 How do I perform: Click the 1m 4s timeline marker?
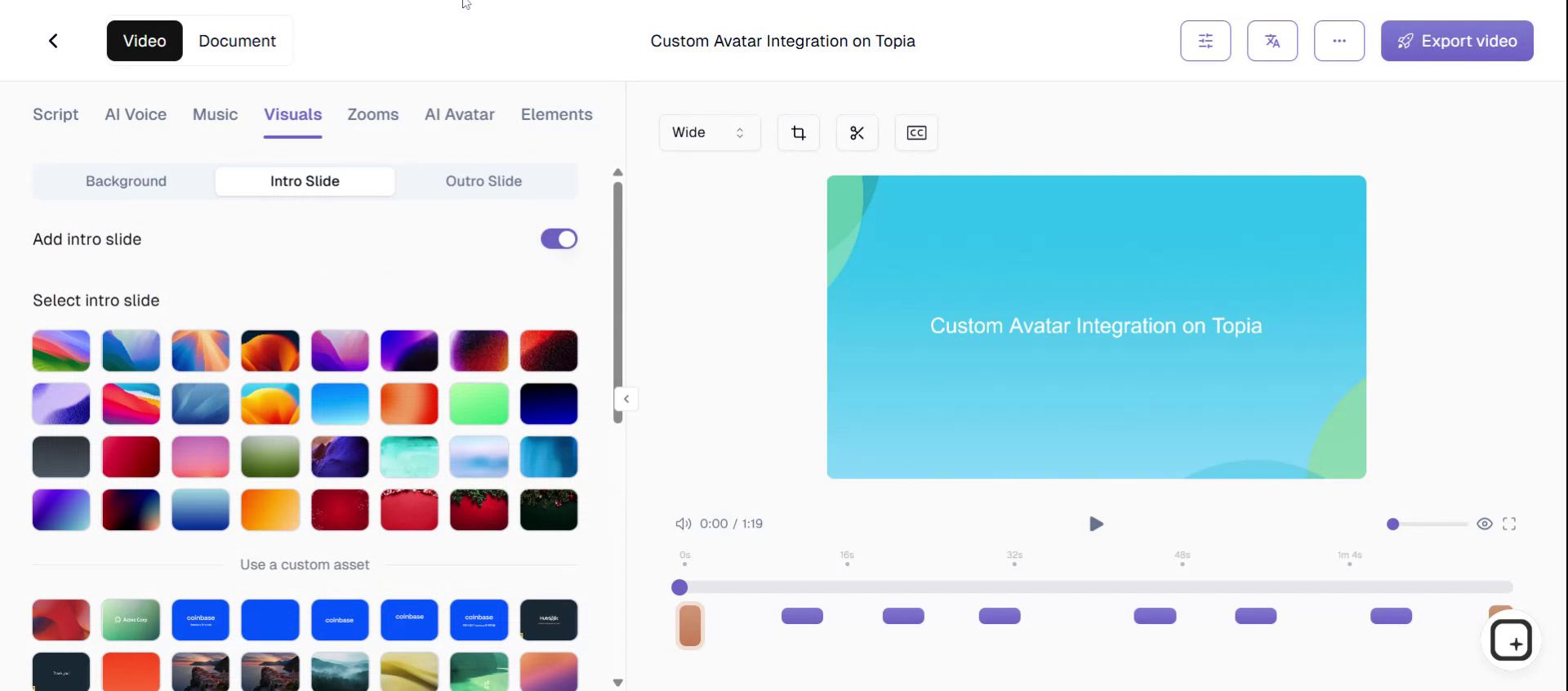coord(1349,558)
